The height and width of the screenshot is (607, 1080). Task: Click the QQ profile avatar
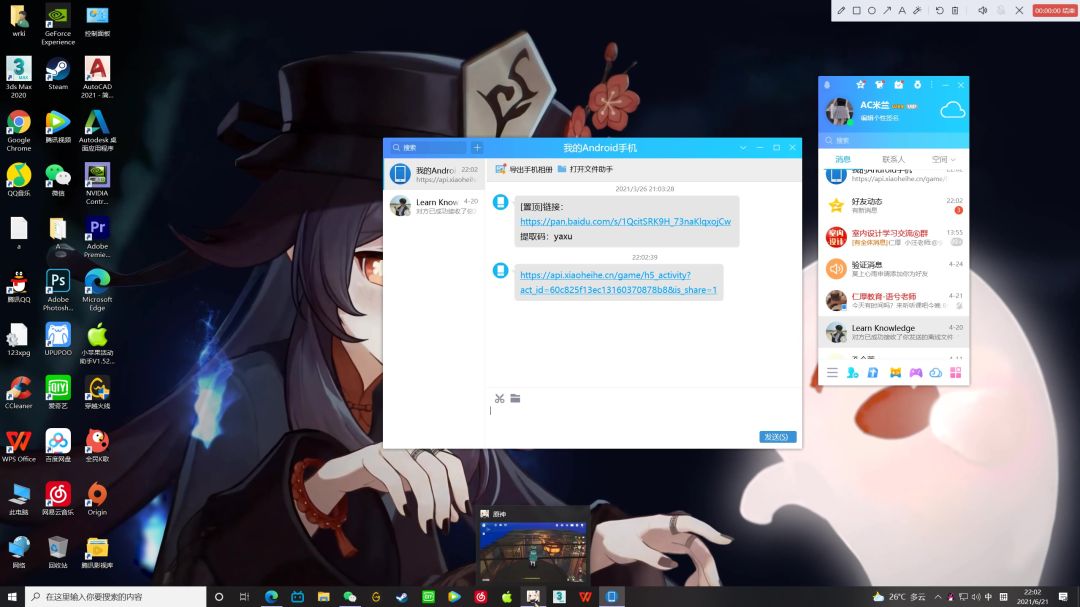pos(839,111)
